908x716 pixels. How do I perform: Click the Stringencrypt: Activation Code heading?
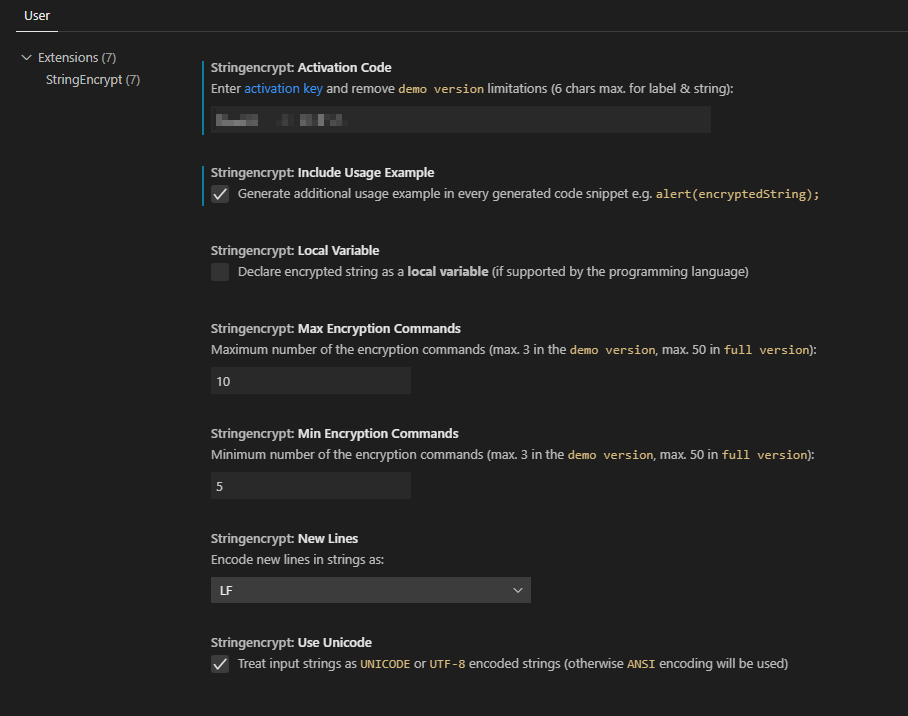301,68
